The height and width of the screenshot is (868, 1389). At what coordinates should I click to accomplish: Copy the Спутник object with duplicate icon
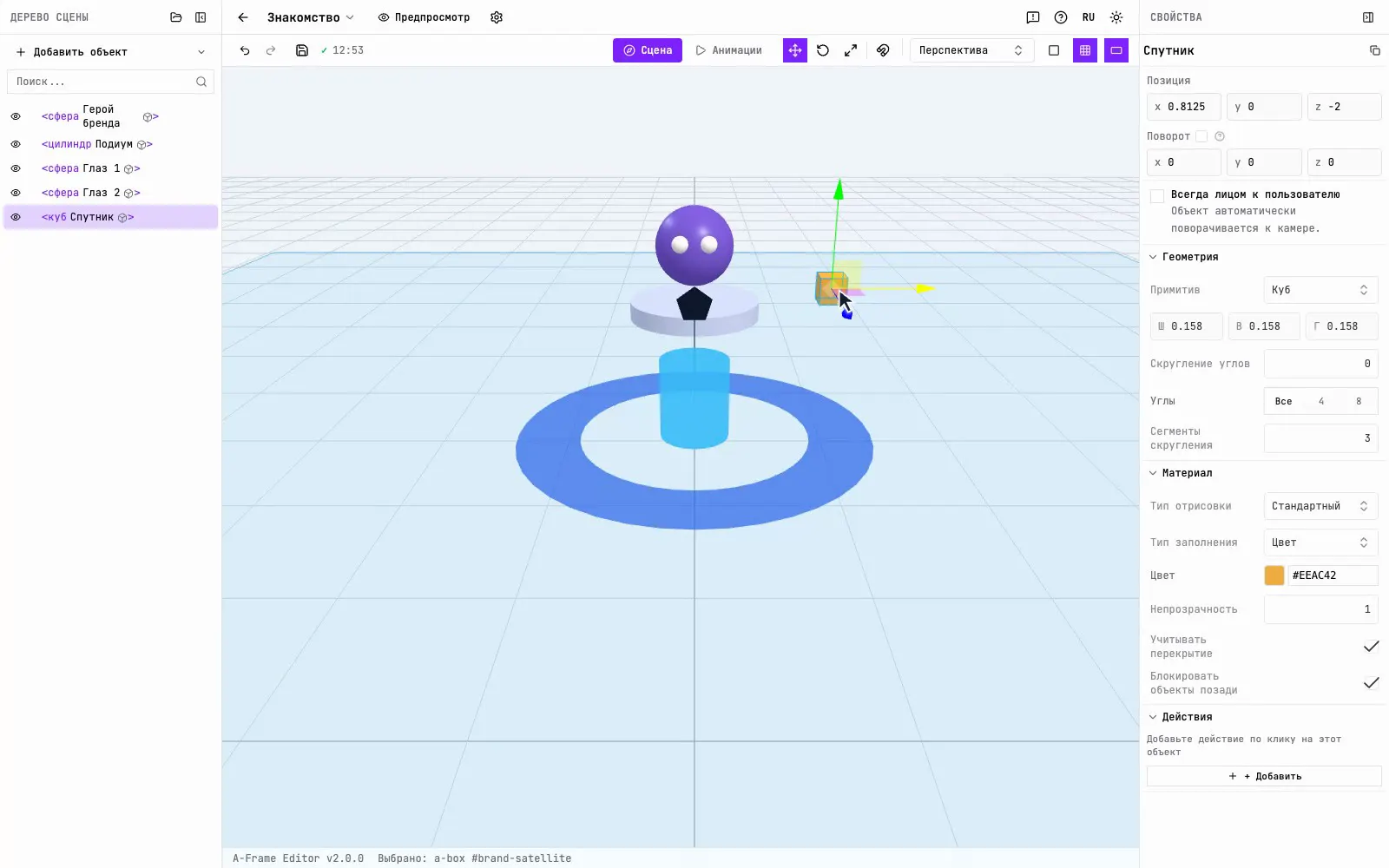tap(1375, 50)
